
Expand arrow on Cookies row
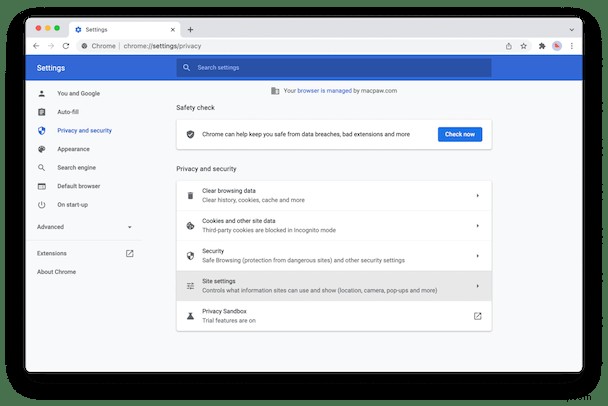(x=478, y=226)
